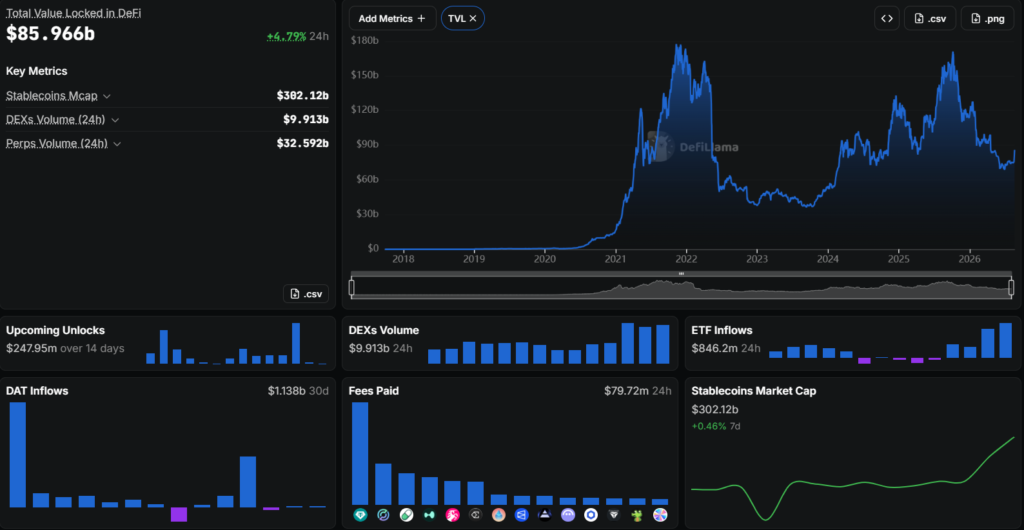This screenshot has height=530, width=1024.
Task: Open the Upcoming Unlocks card
Action: click(167, 343)
